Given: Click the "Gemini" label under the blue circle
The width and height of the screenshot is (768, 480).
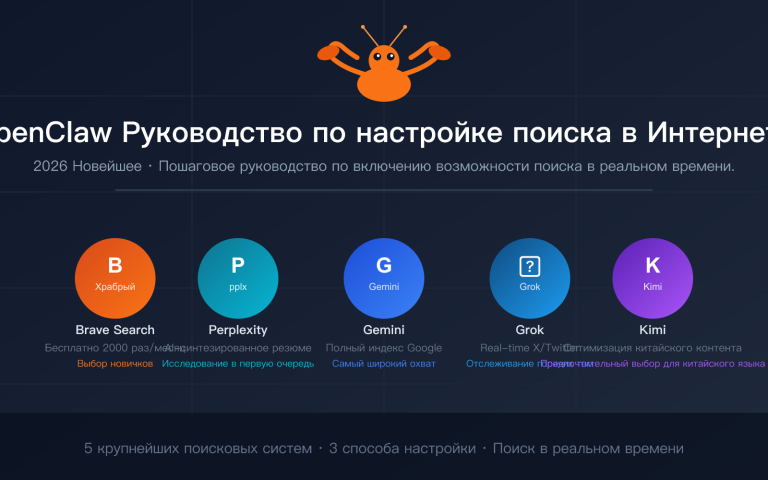Looking at the screenshot, I should [384, 330].
